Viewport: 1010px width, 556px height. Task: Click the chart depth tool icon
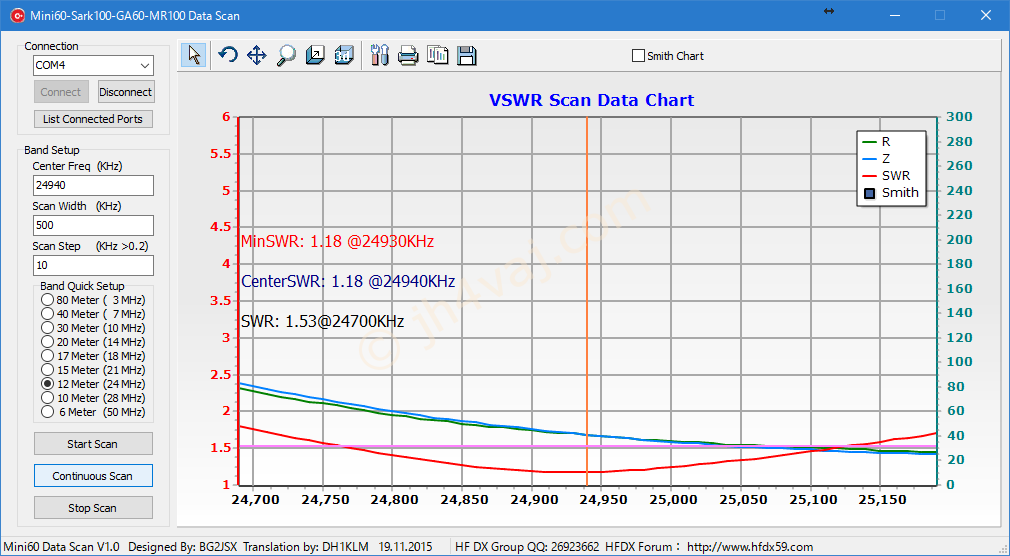315,55
